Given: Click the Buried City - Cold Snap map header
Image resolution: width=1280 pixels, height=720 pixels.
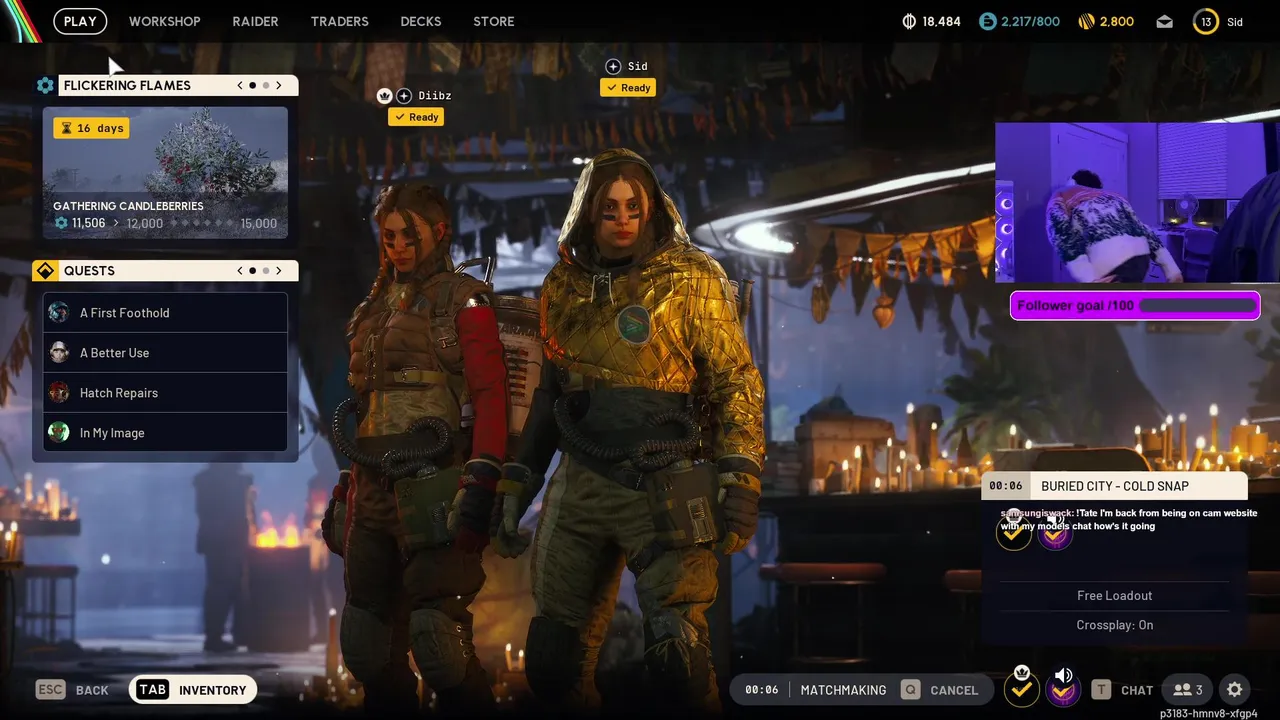Looking at the screenshot, I should coord(1115,486).
